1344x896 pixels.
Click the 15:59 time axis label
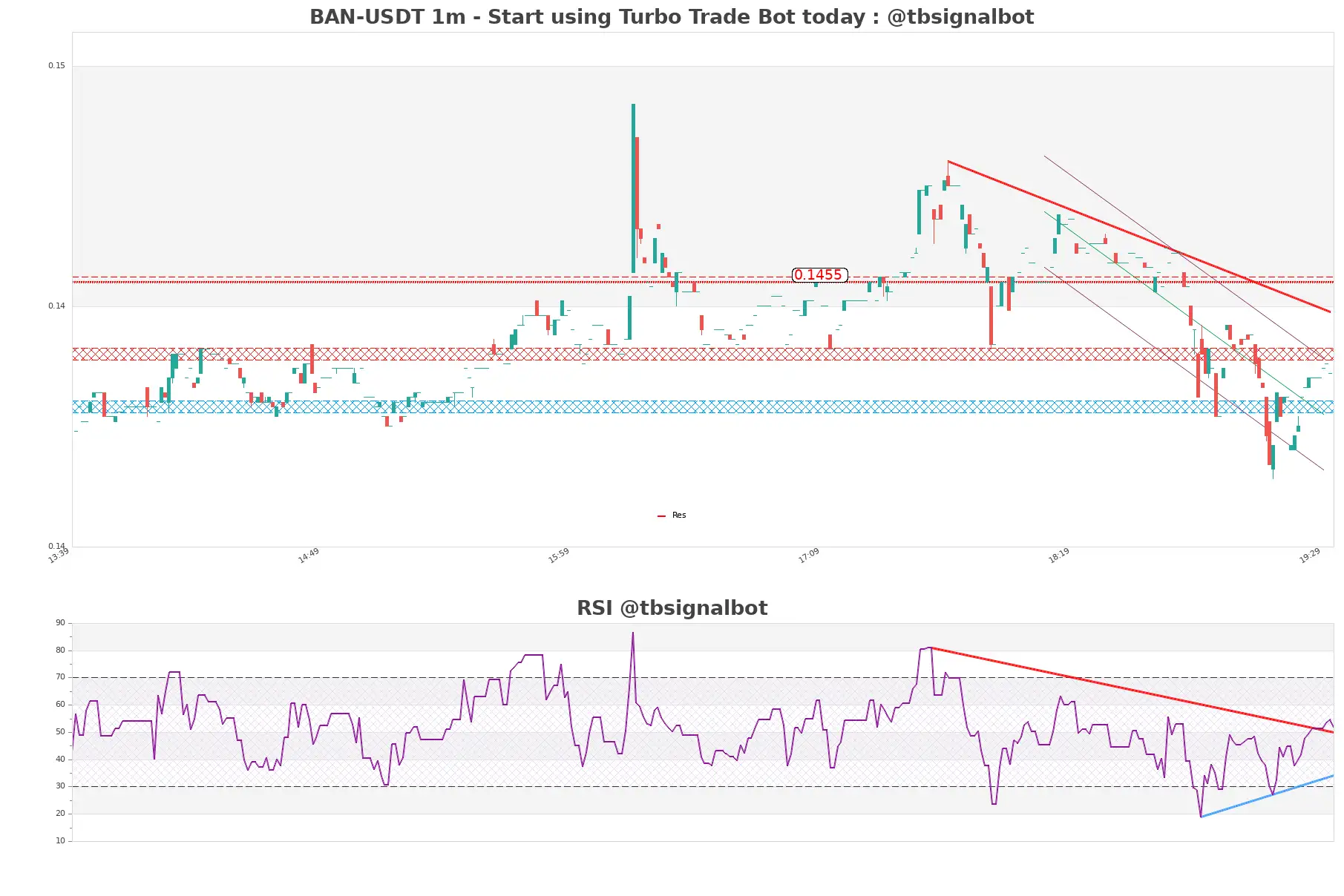(559, 556)
